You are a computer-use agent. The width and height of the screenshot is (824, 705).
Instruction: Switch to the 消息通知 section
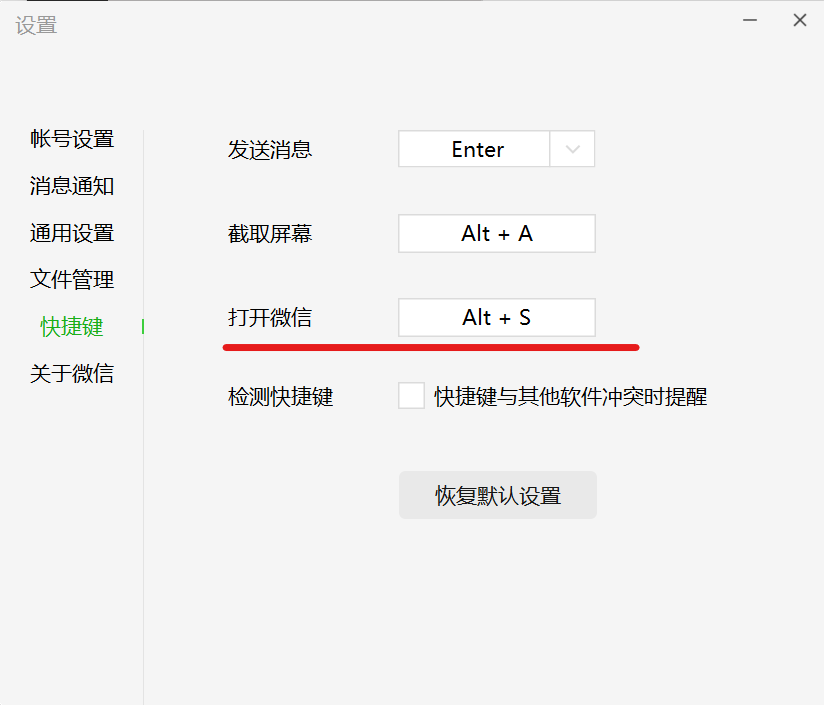tap(72, 186)
